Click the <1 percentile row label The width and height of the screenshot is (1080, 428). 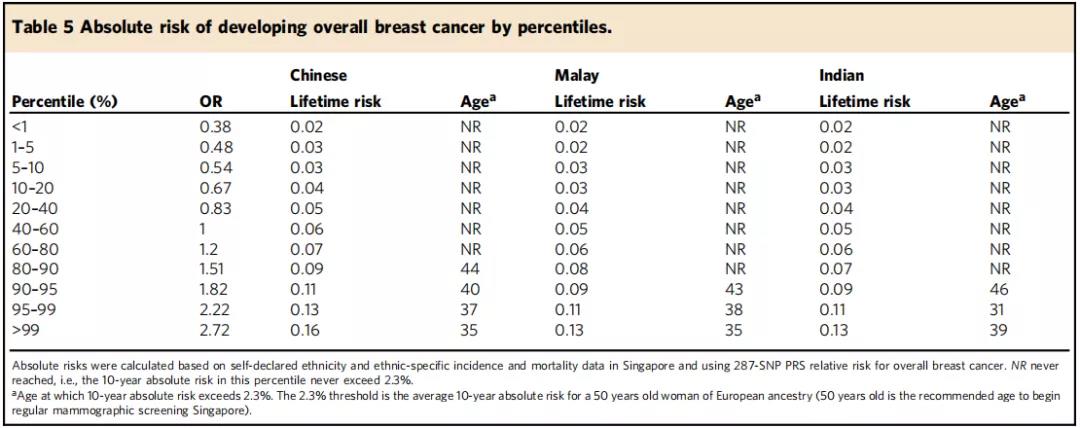[x=20, y=127]
